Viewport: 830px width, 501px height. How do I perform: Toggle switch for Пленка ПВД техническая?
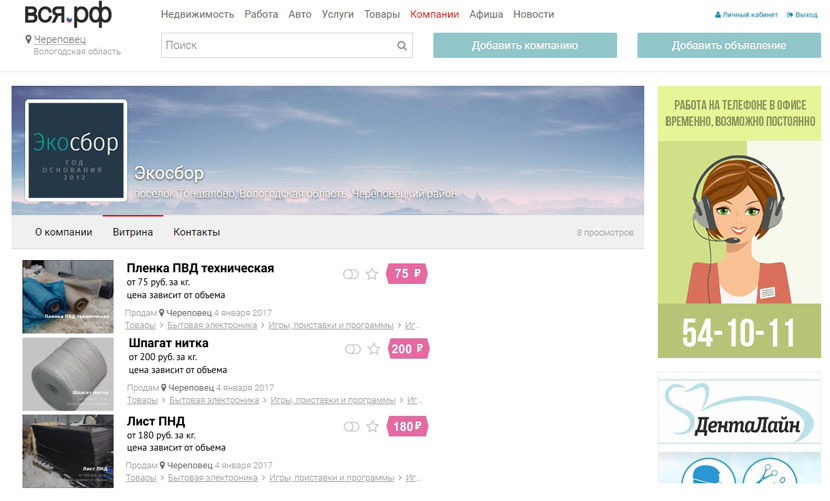350,274
